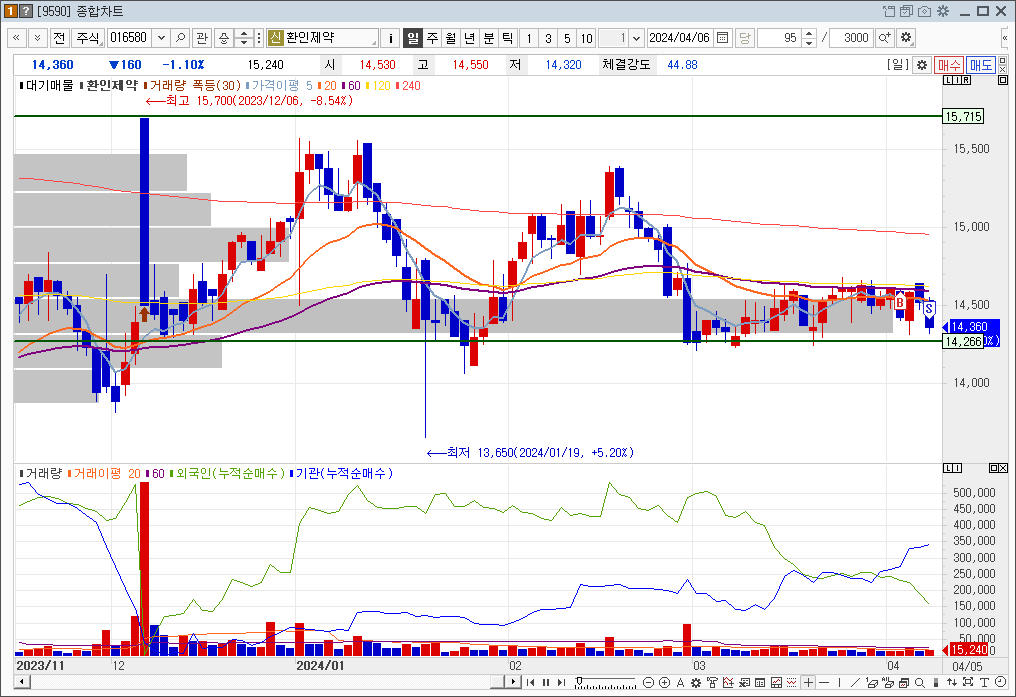
Task: Open the interval number dropdown arrow
Action: (x=636, y=38)
